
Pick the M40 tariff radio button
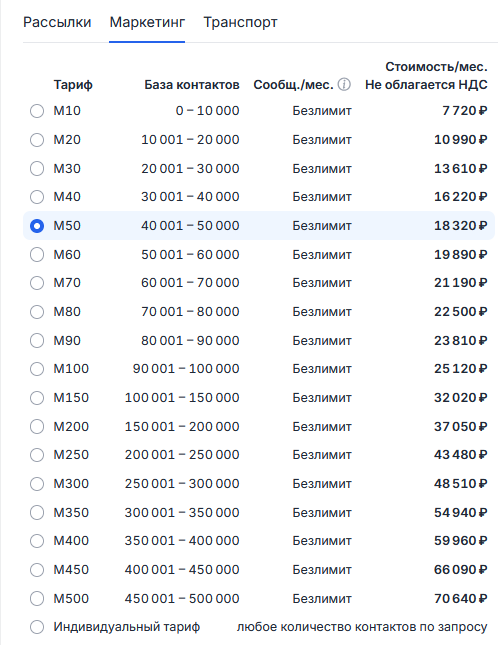(x=37, y=197)
